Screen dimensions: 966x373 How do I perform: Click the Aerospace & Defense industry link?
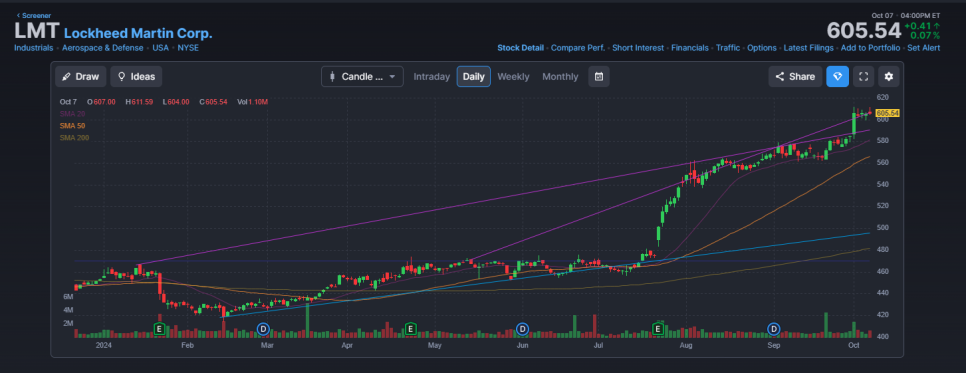point(103,47)
